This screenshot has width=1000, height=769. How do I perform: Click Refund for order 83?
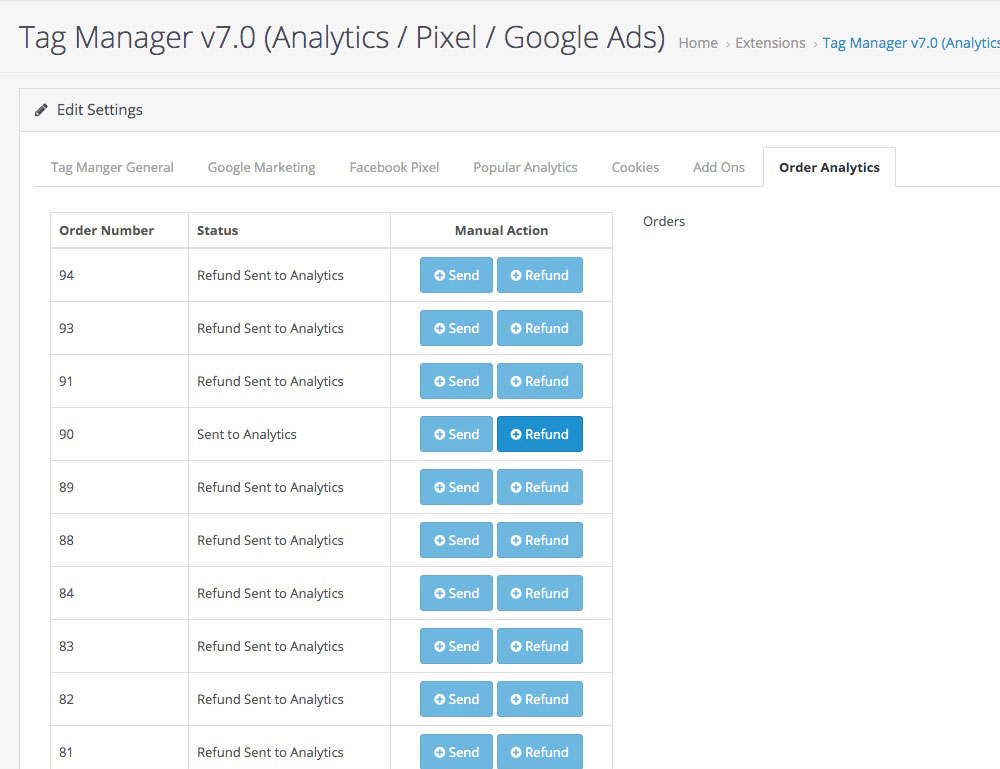pyautogui.click(x=540, y=645)
